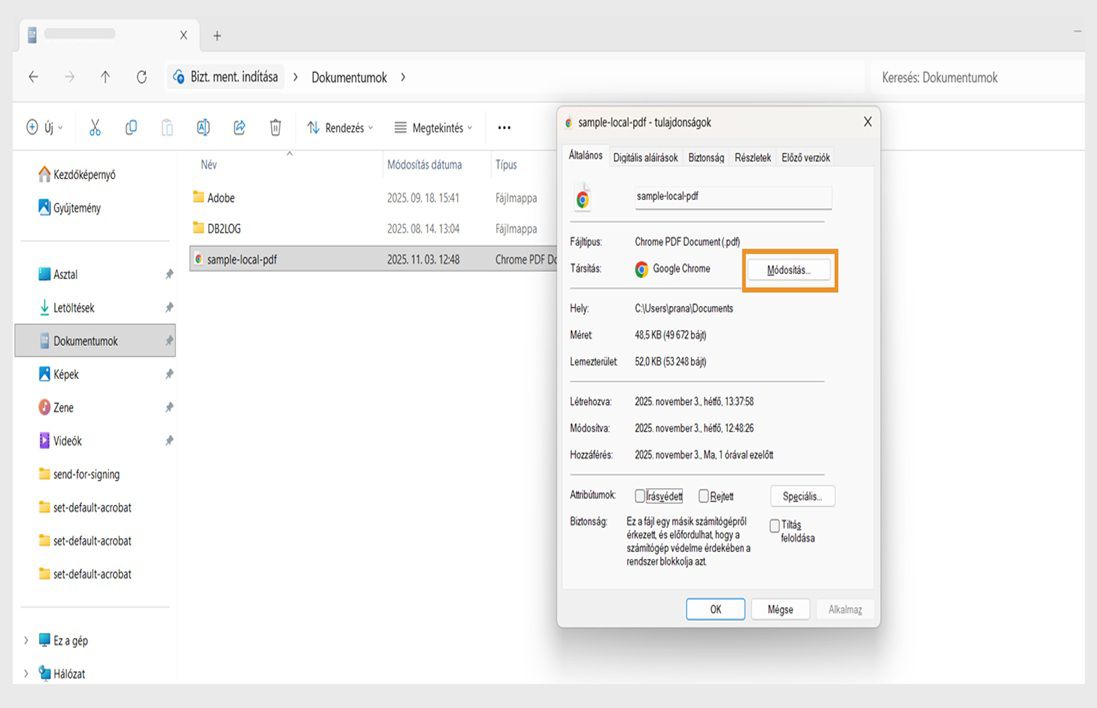Click the Speciális advanced attributes button
The width and height of the screenshot is (1097, 708).
point(802,496)
